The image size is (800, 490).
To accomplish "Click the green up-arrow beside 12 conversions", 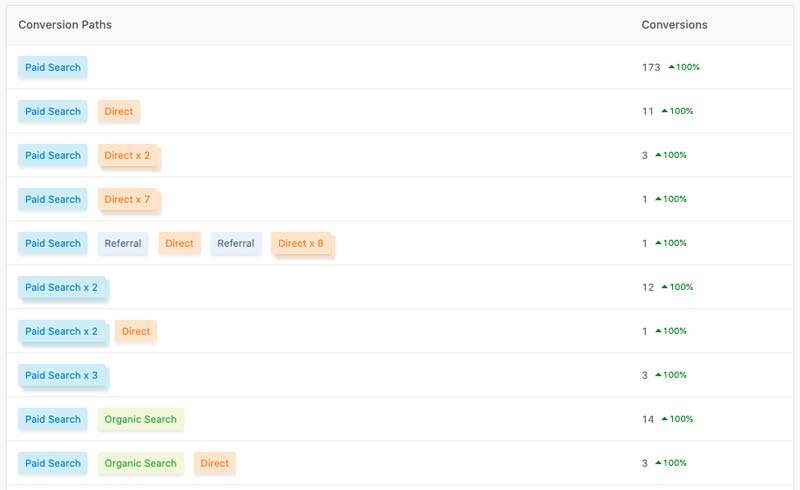I will click(662, 287).
